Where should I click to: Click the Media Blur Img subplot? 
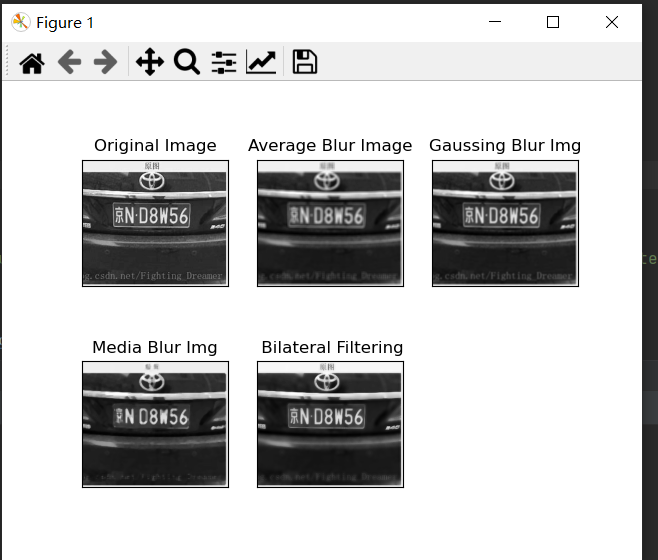(x=155, y=424)
